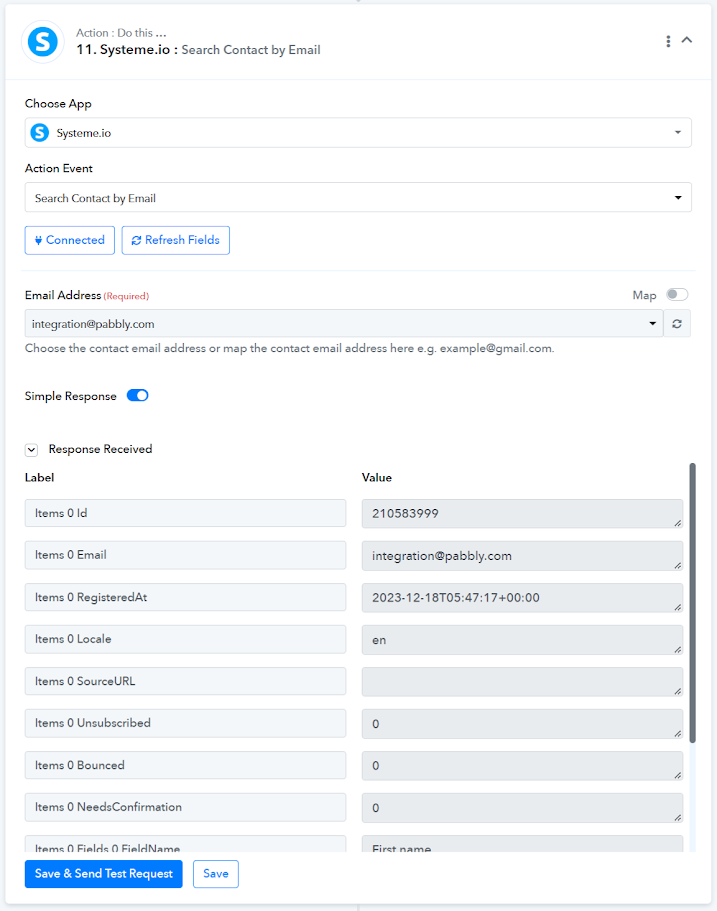Click the Refresh Fields button
Image resolution: width=717 pixels, height=911 pixels.
pos(176,240)
